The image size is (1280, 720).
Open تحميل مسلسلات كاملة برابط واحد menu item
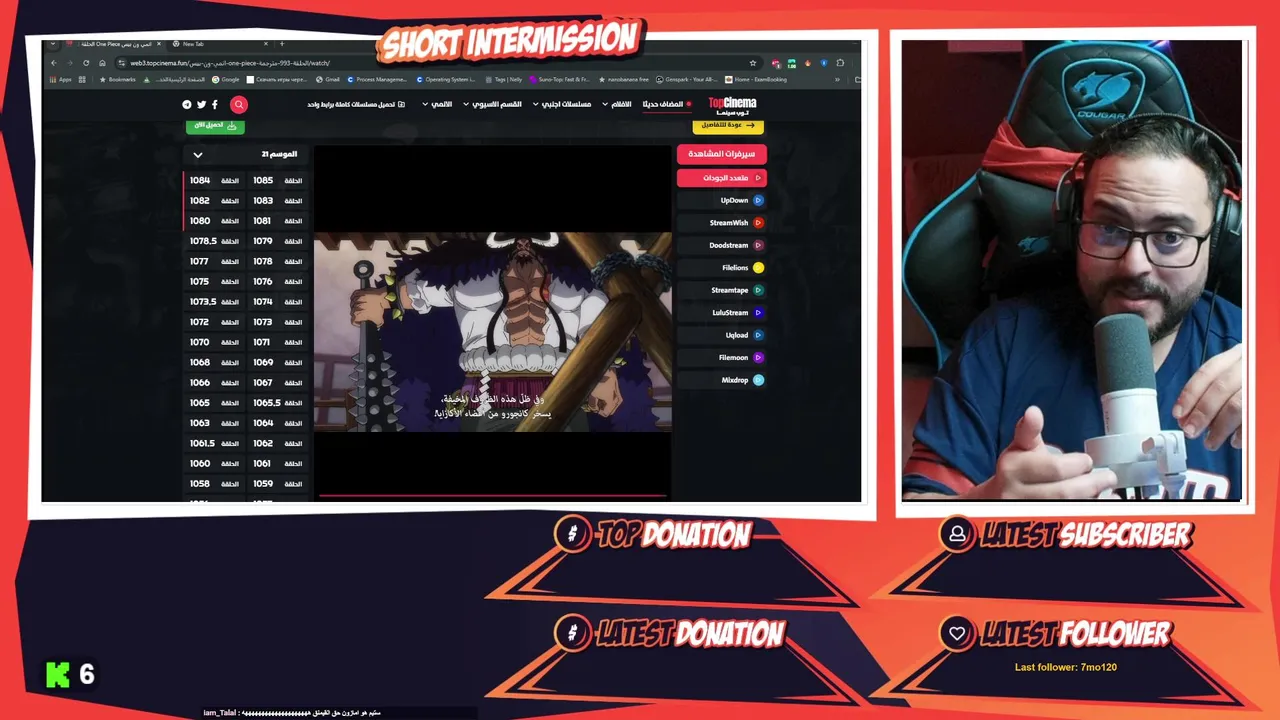356,104
